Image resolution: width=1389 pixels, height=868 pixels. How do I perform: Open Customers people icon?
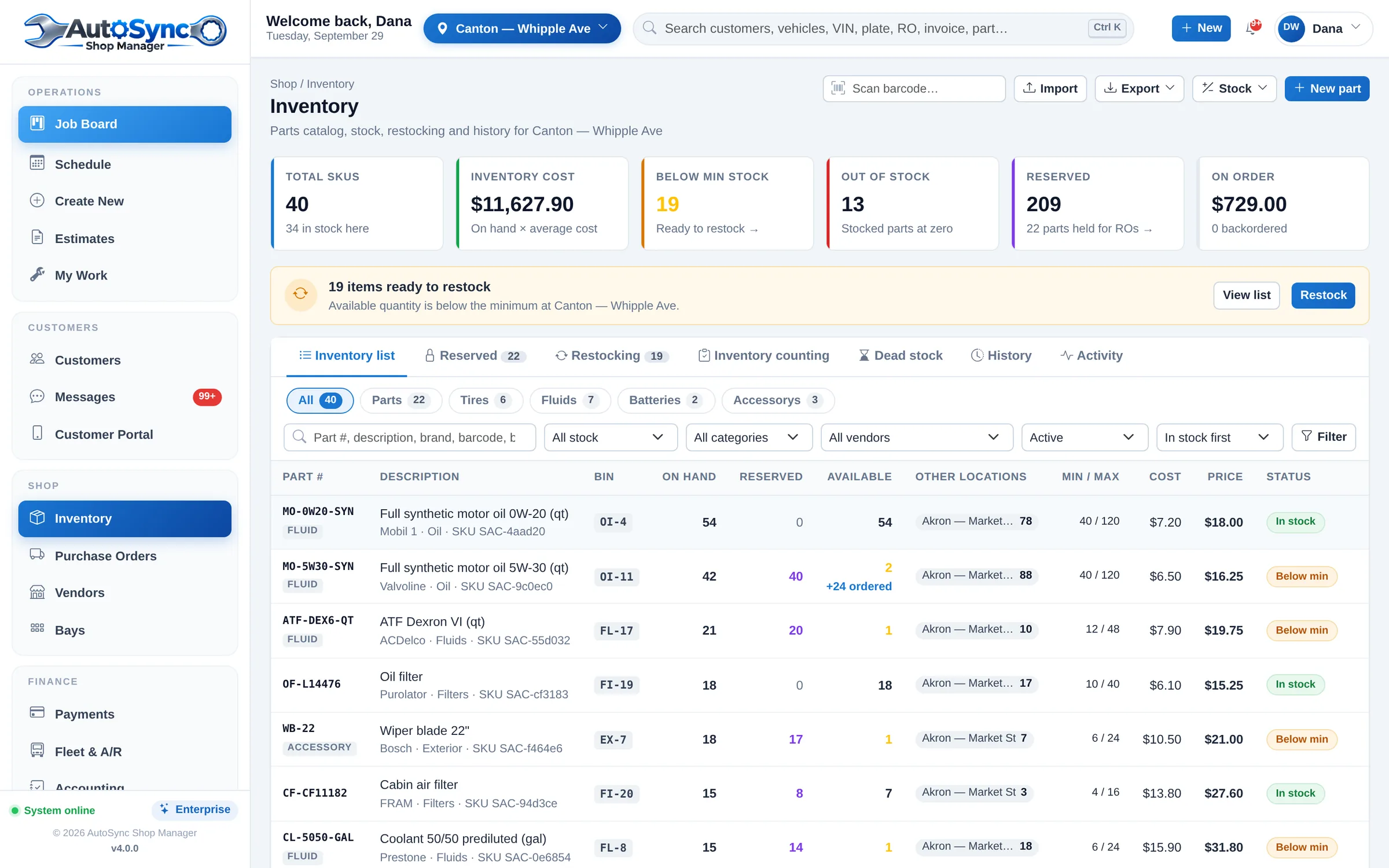pyautogui.click(x=37, y=359)
